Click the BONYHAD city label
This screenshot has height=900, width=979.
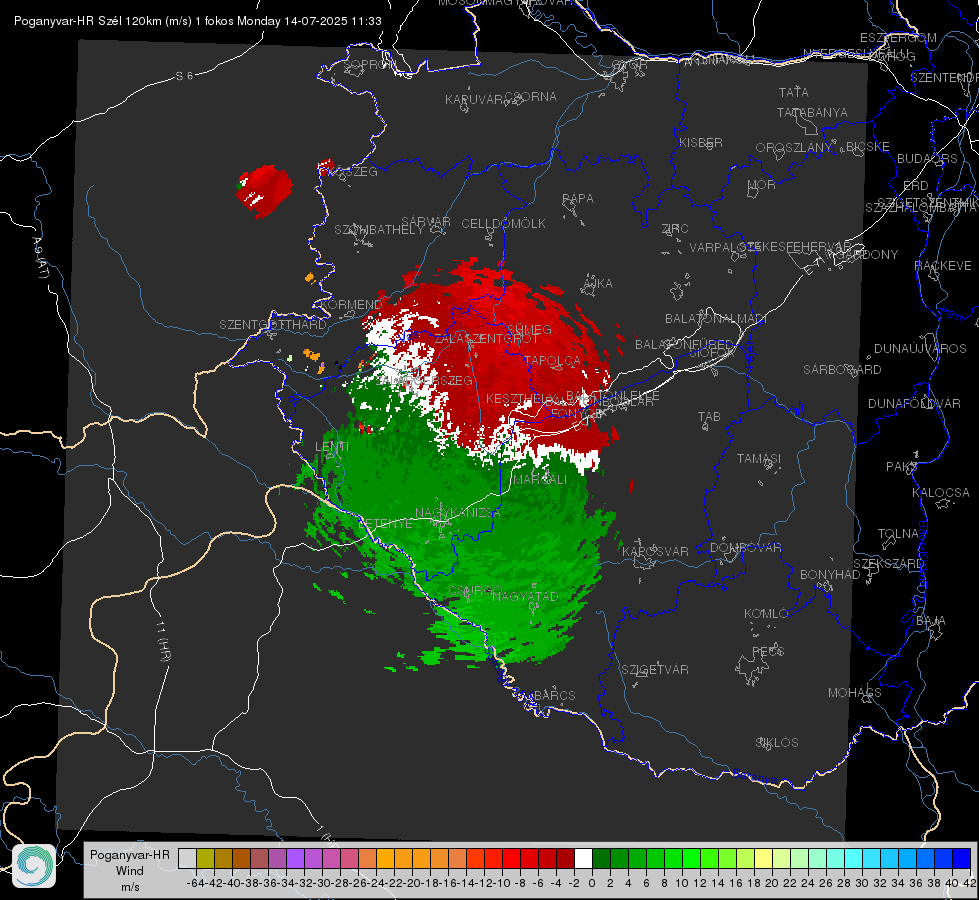click(x=830, y=575)
